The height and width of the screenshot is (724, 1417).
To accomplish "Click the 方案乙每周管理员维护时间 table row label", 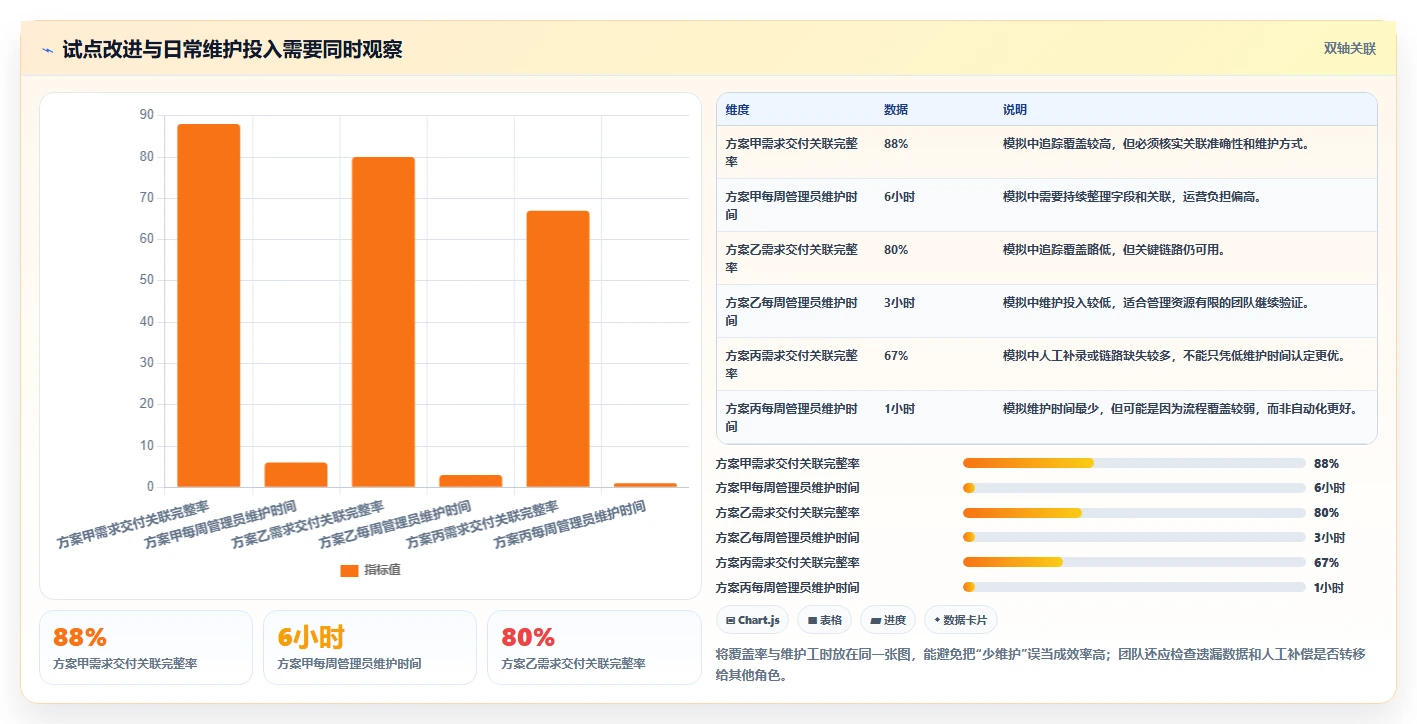I will tap(792, 311).
